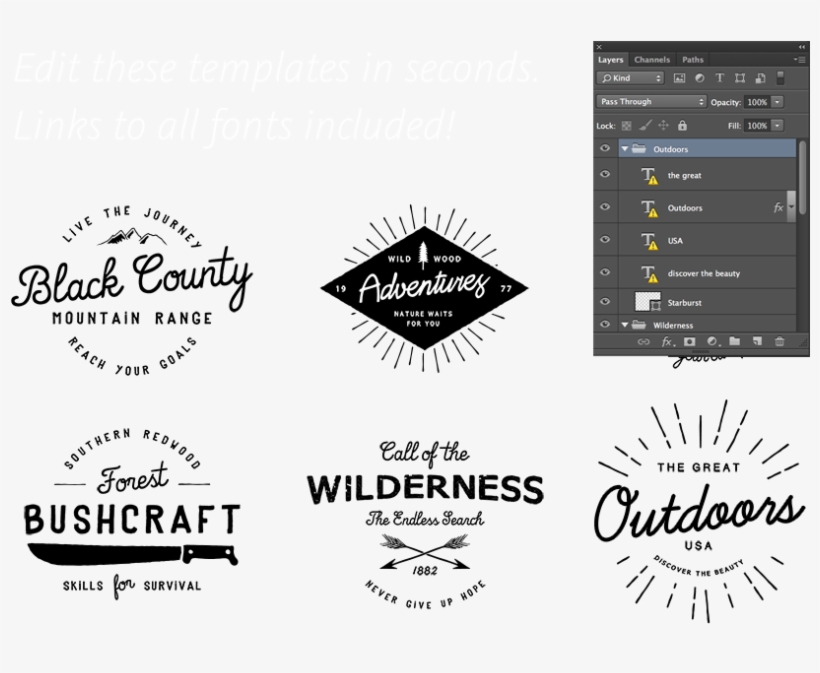Viewport: 820px width, 673px height.
Task: Filter for smart objects icon
Action: pyautogui.click(x=760, y=78)
